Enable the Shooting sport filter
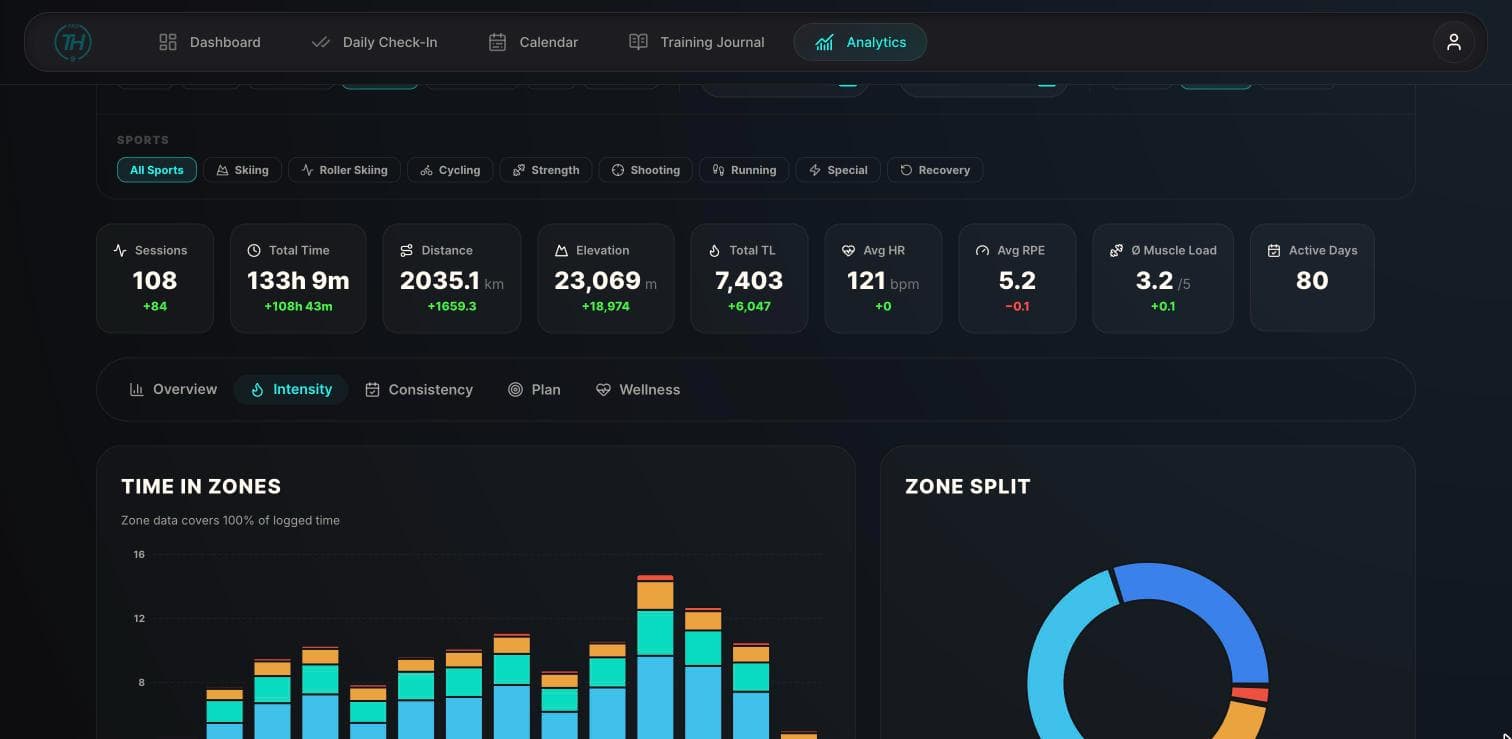 pyautogui.click(x=646, y=170)
